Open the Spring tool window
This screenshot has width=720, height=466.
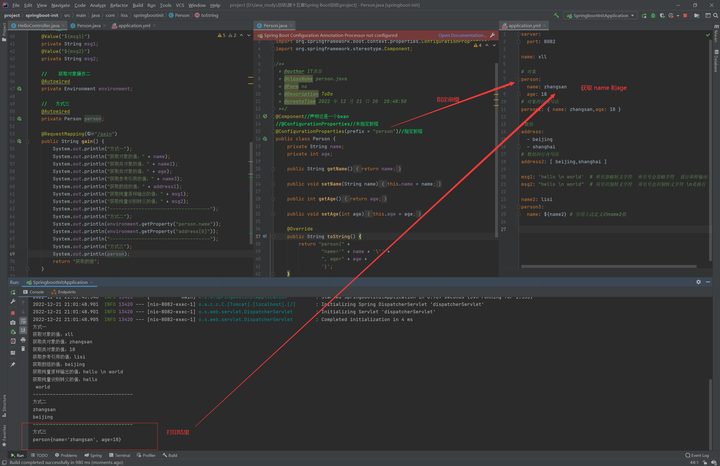(93, 455)
